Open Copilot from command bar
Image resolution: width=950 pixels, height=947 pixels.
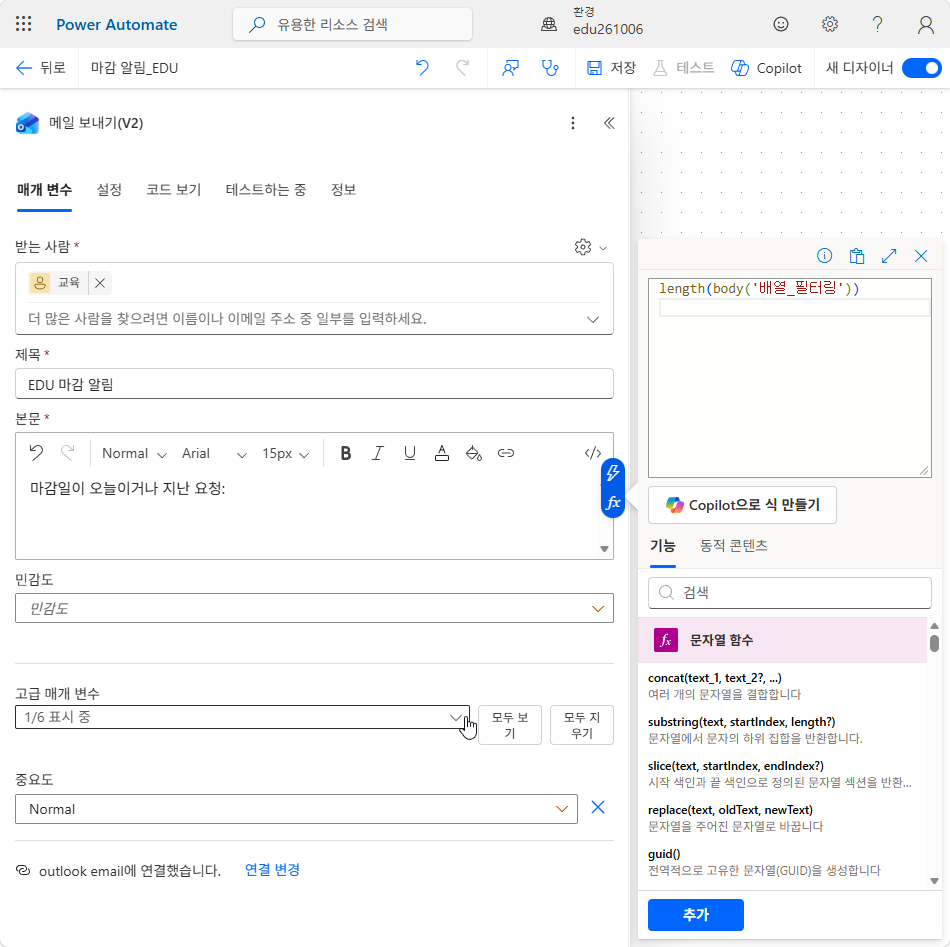[766, 68]
